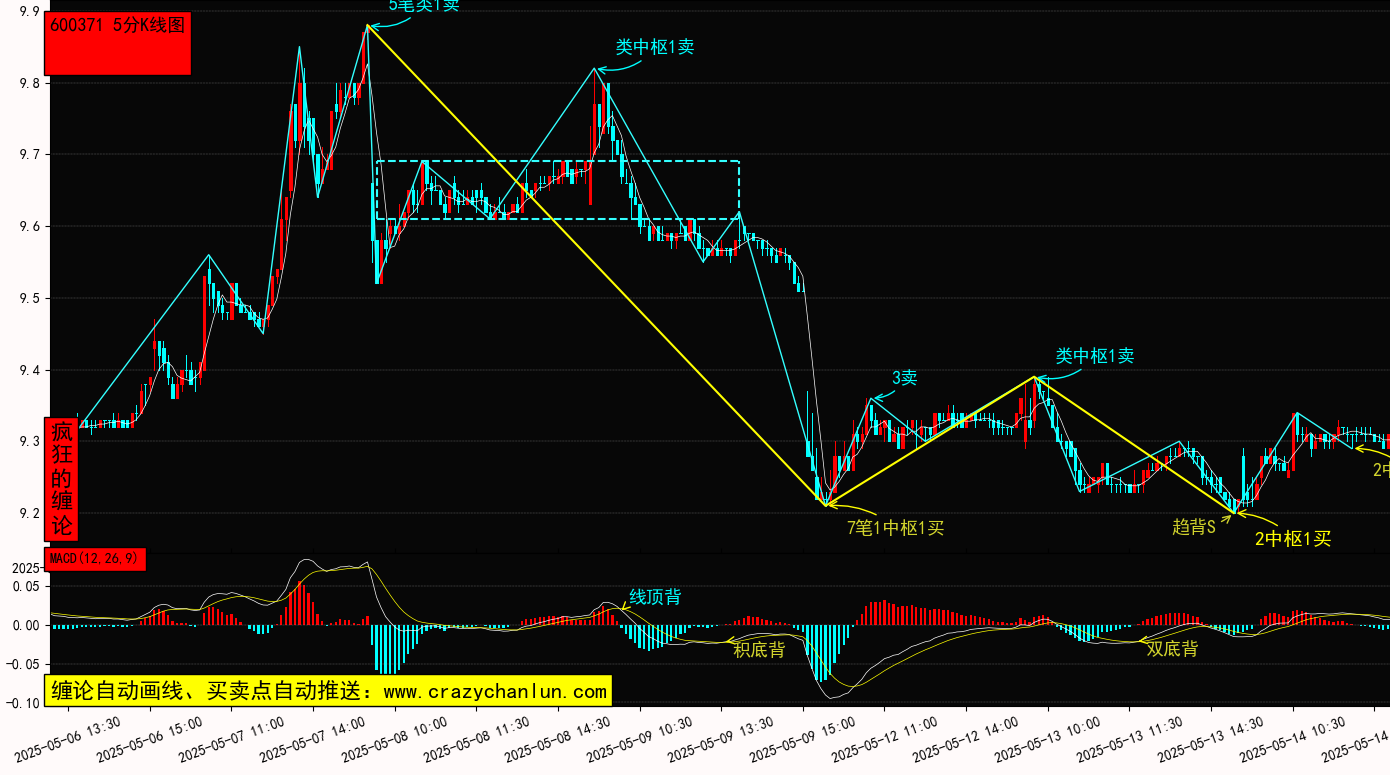Select the 2025-05-12 11:00 time label
The image size is (1390, 775).
886,738
